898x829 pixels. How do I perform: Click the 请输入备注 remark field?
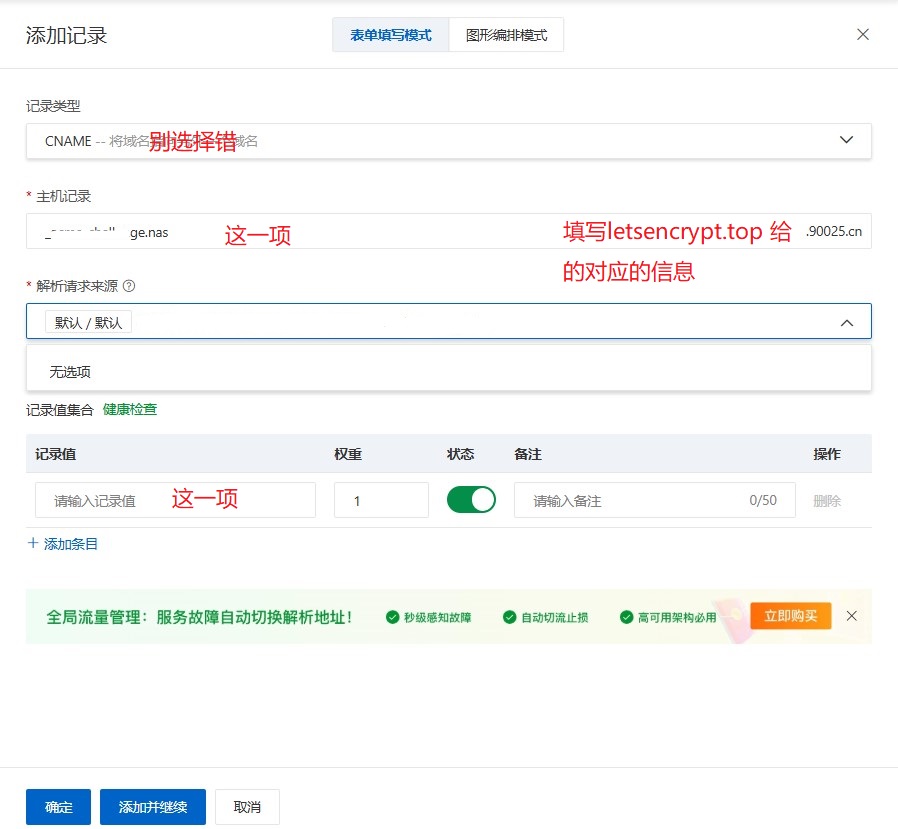coord(630,500)
